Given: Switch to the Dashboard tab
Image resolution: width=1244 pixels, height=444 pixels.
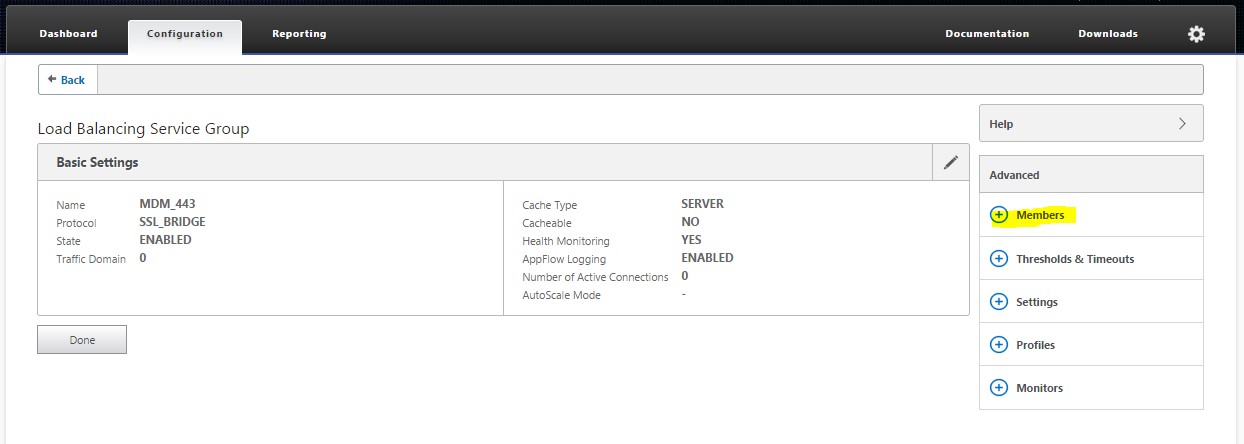Looking at the screenshot, I should pyautogui.click(x=68, y=34).
